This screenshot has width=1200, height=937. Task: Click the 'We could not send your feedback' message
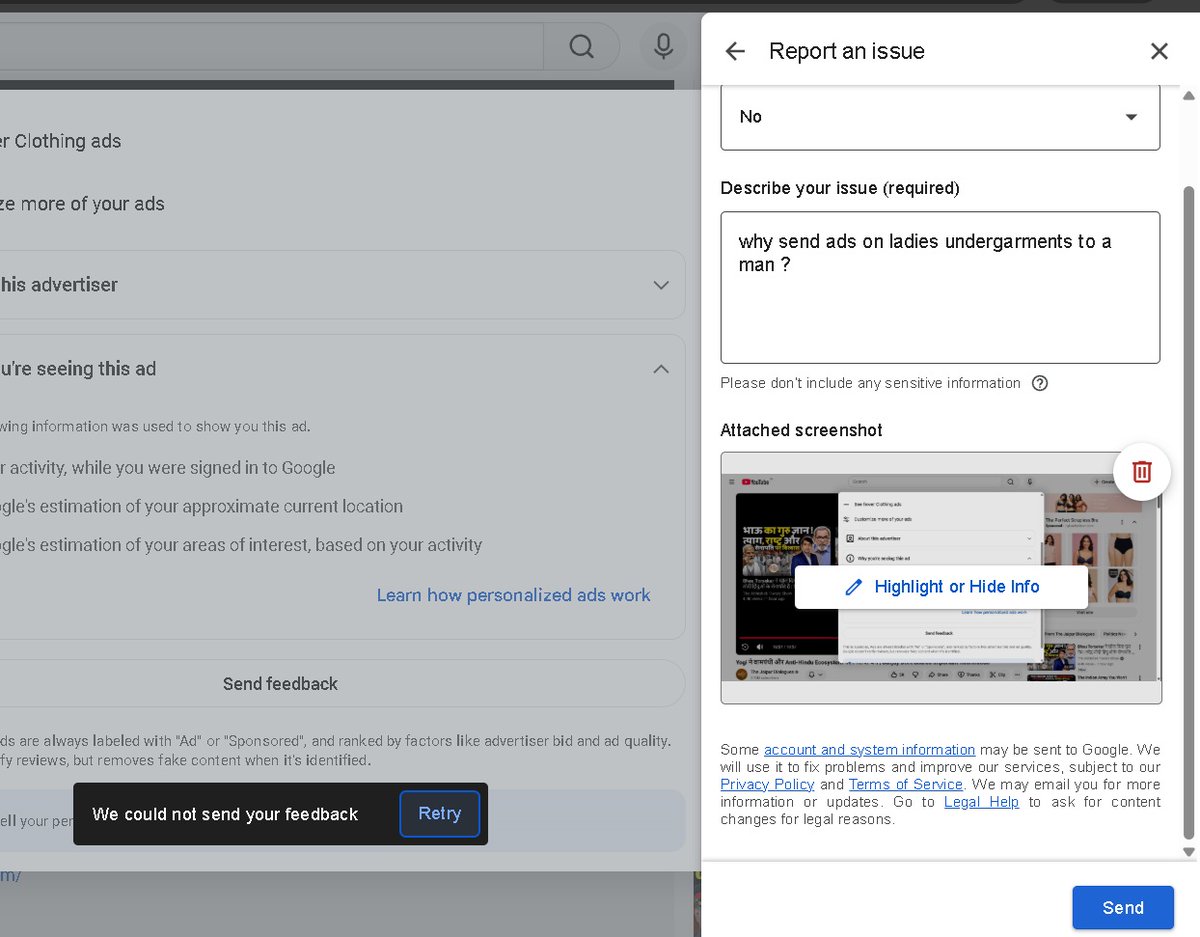pyautogui.click(x=225, y=814)
